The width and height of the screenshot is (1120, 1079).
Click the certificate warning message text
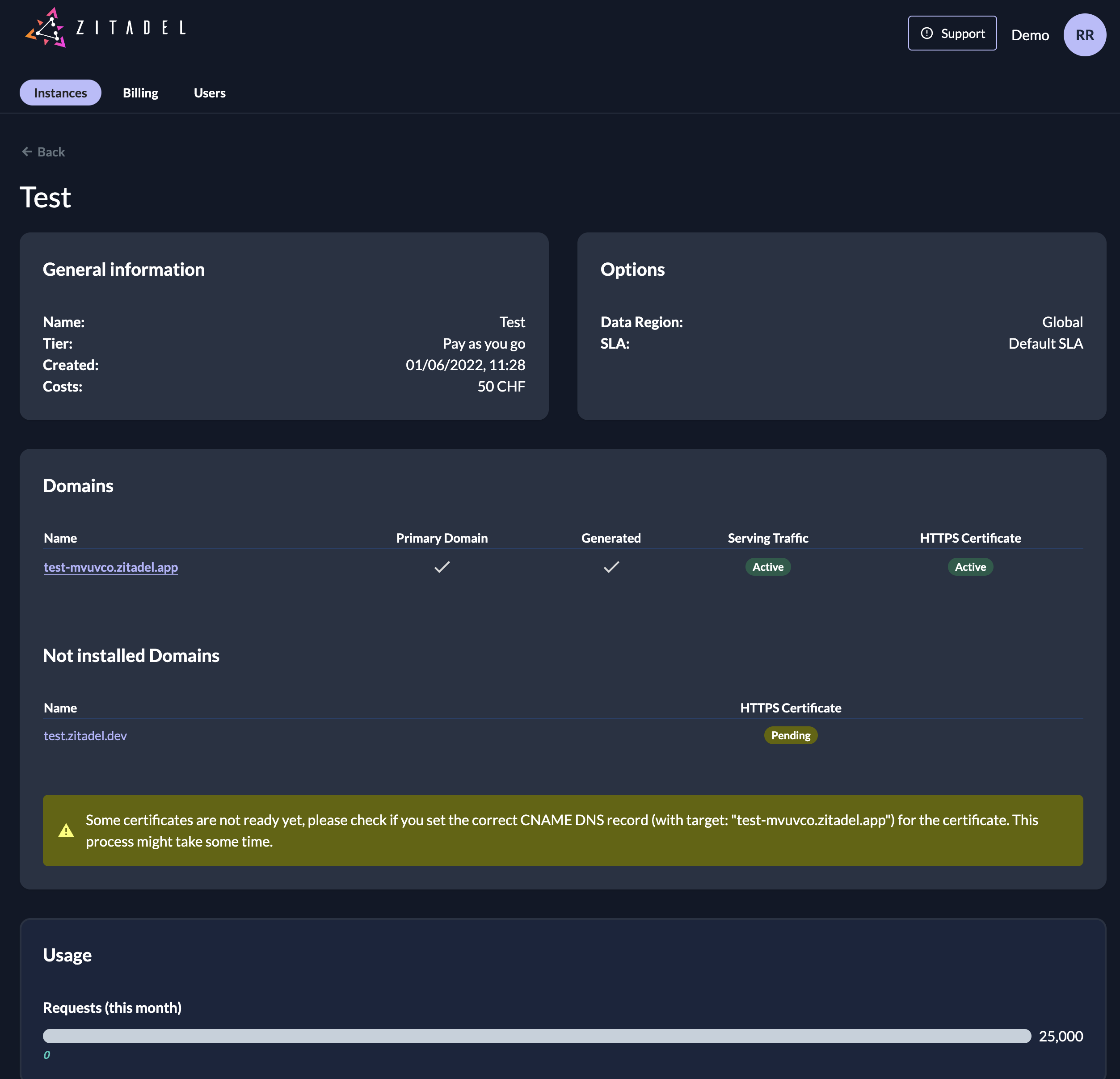(562, 830)
